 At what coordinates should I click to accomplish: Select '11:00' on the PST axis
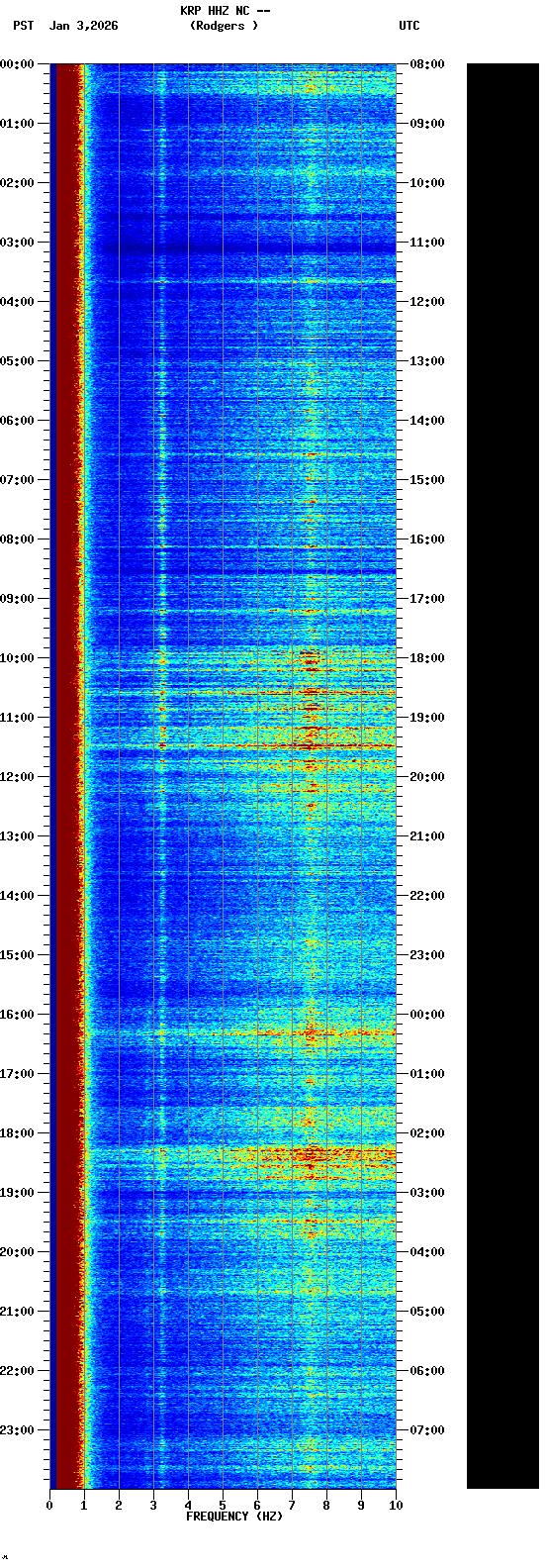[18, 718]
